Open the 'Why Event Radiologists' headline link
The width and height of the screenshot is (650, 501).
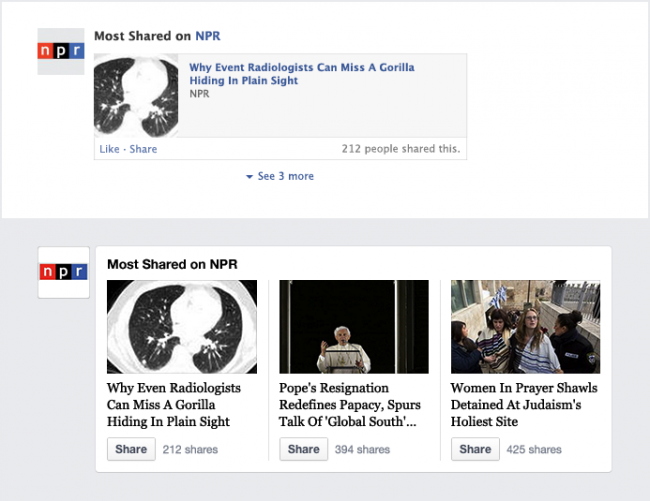[301, 74]
